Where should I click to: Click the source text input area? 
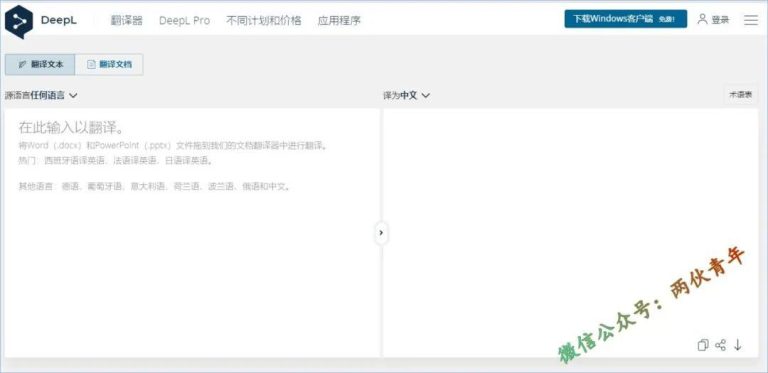point(192,233)
